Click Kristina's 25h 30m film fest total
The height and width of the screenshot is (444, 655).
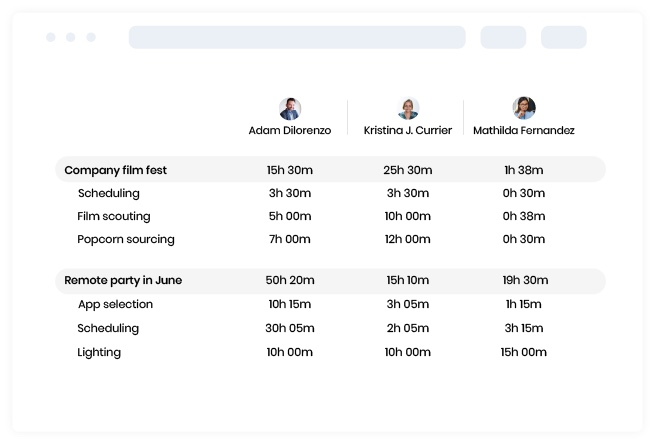point(408,170)
